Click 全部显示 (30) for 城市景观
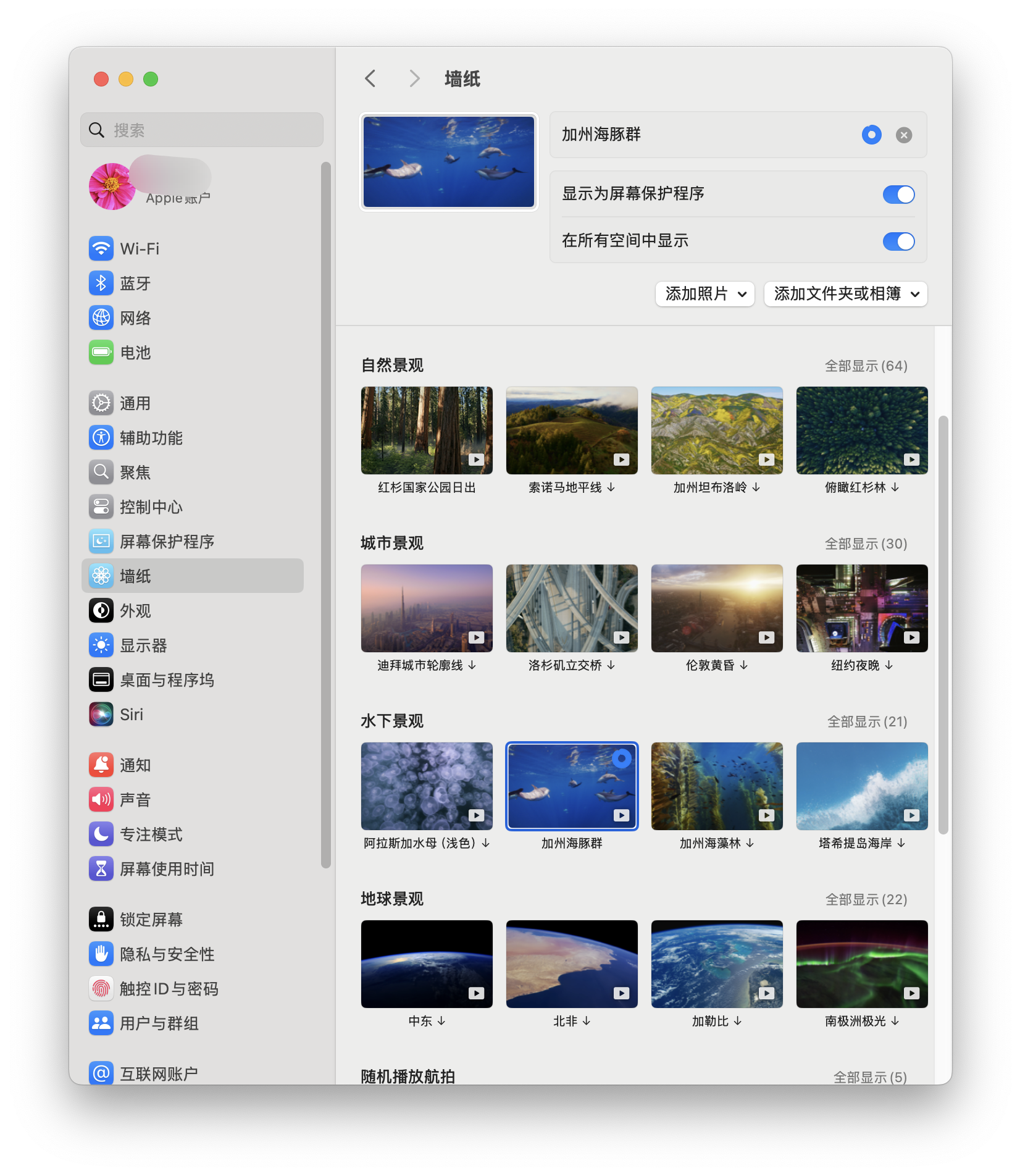 [866, 544]
